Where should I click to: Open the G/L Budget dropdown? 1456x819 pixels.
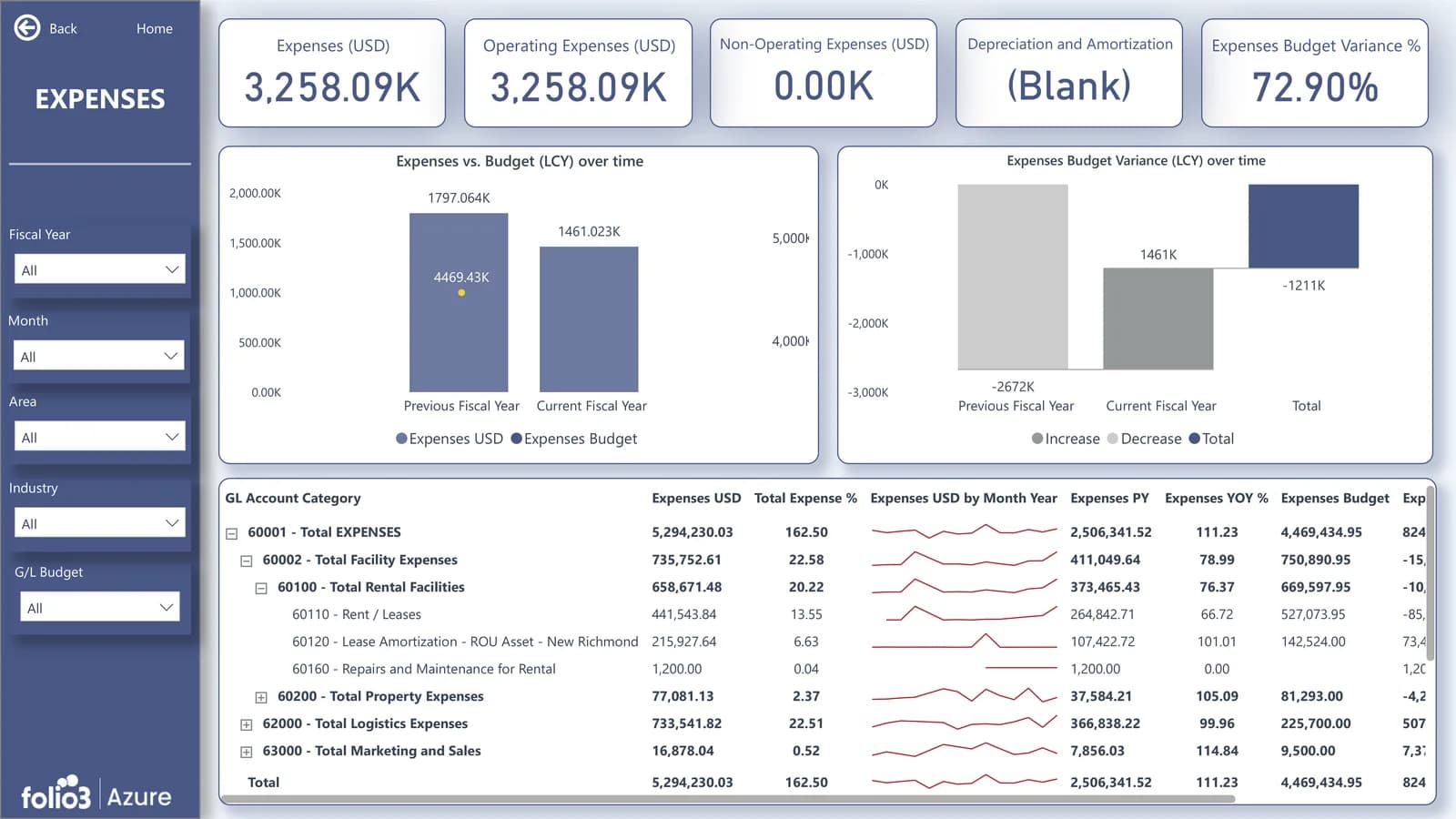pos(100,607)
